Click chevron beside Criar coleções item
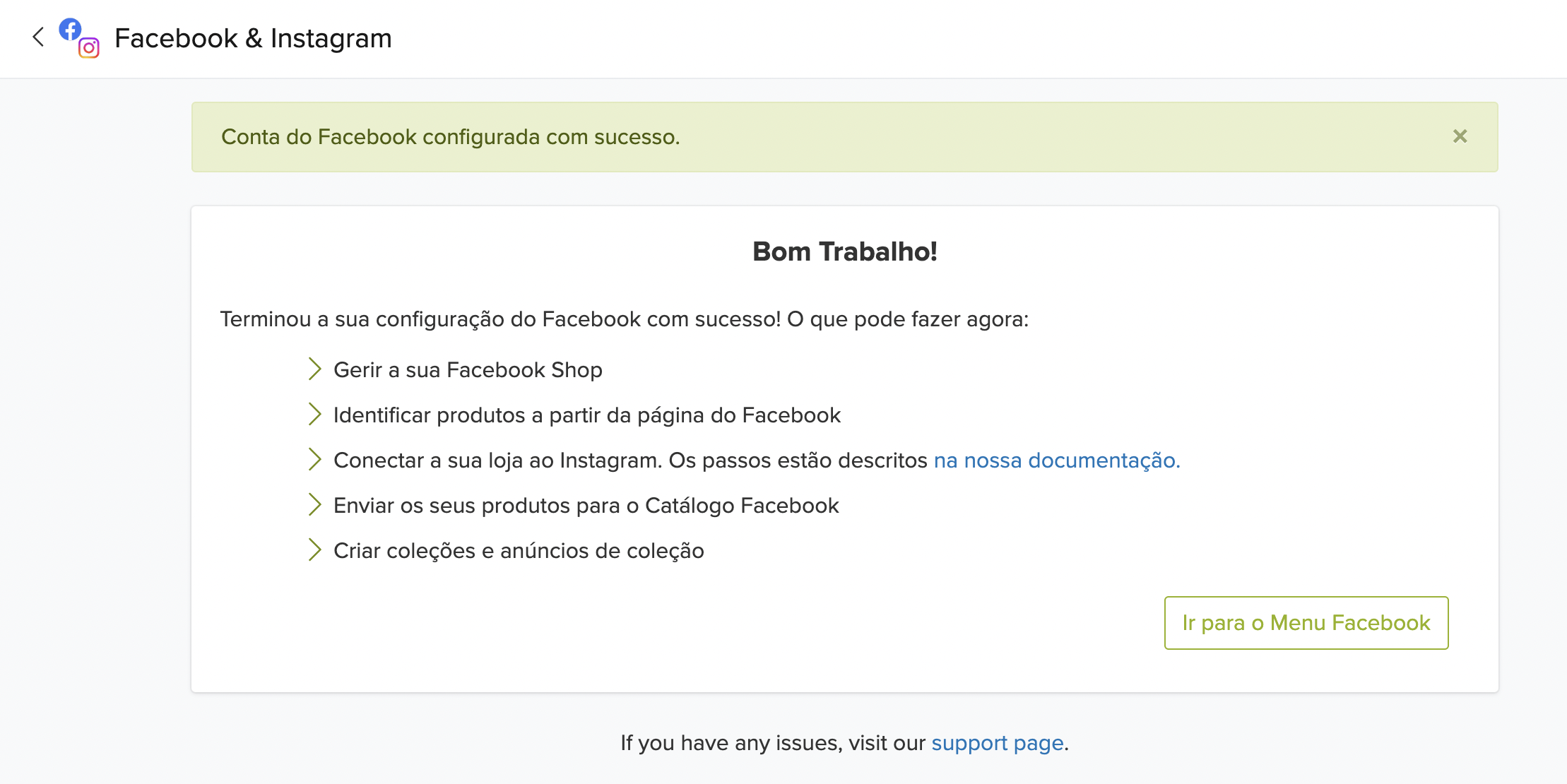Screen dimensions: 1567x784 (x=314, y=550)
